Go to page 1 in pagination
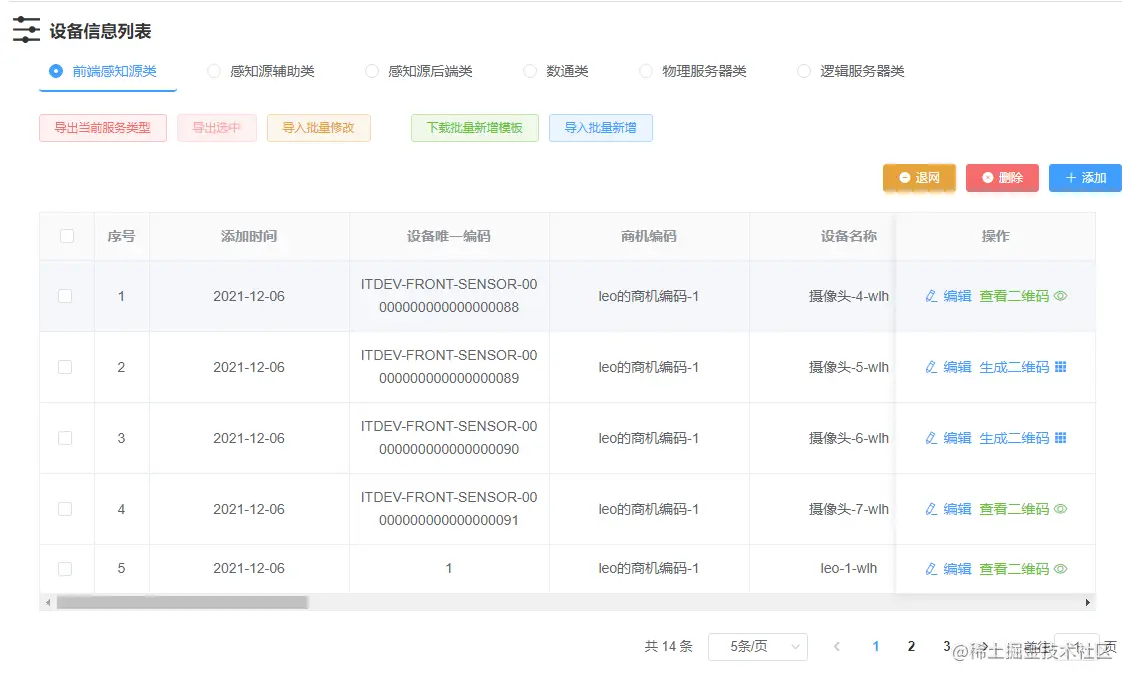The height and width of the screenshot is (682, 1133). pyautogui.click(x=876, y=647)
